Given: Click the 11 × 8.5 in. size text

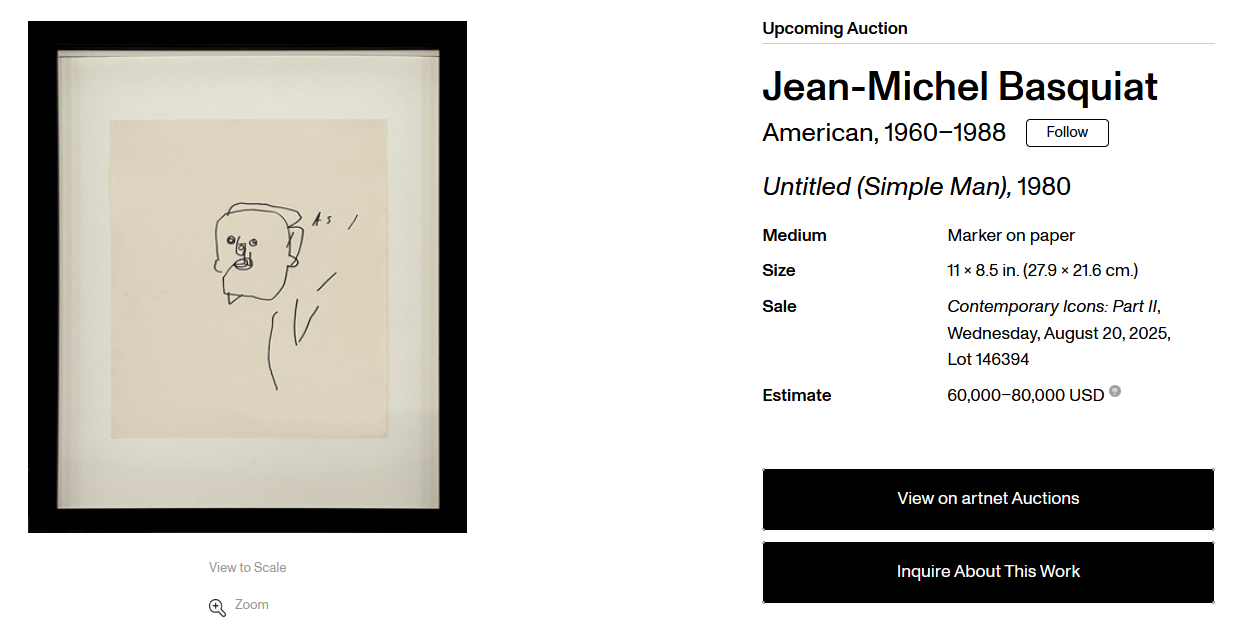Looking at the screenshot, I should point(983,270).
